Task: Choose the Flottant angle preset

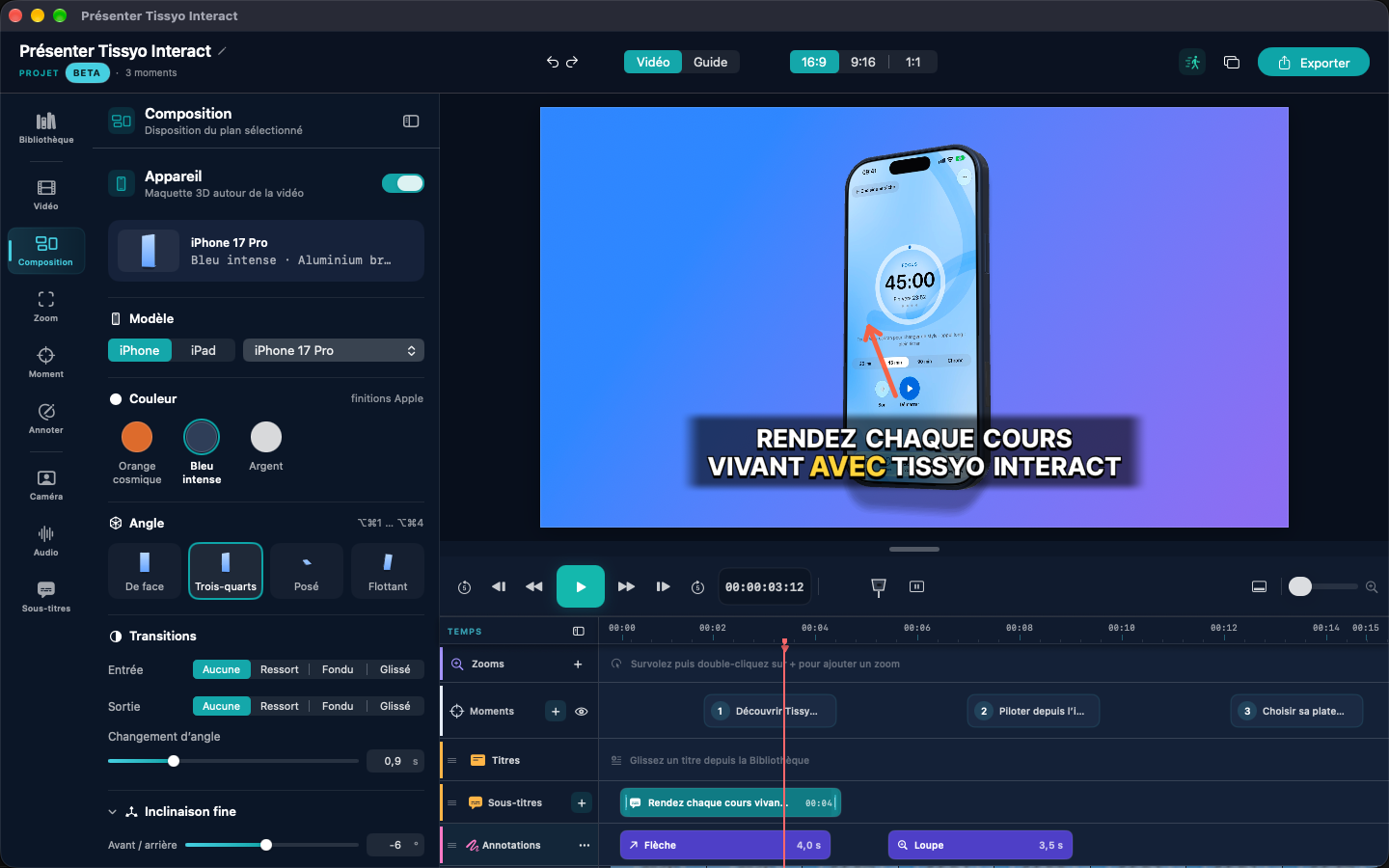Action: [x=388, y=571]
